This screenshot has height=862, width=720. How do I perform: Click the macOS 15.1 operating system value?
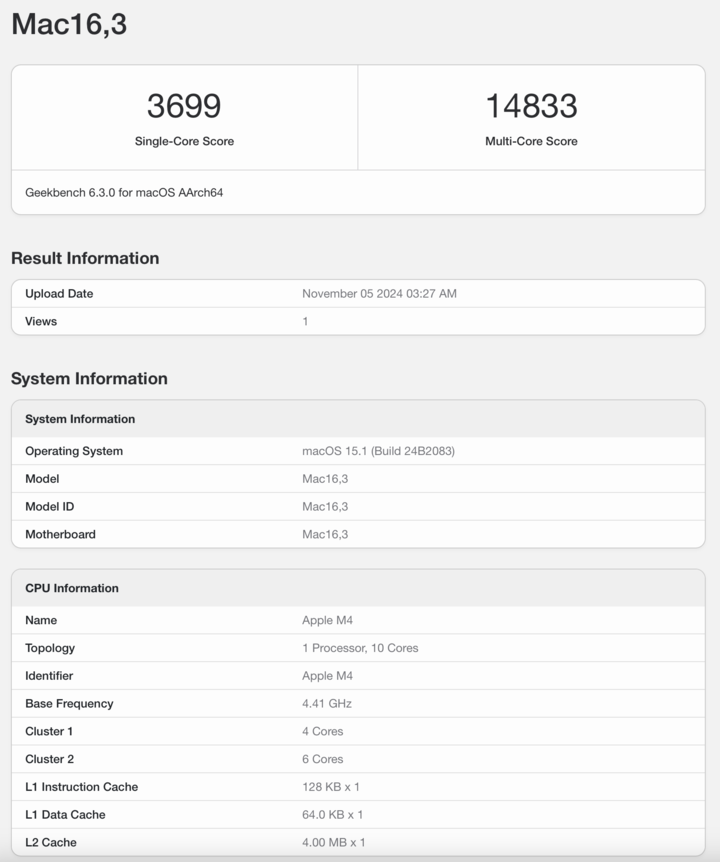tap(378, 451)
